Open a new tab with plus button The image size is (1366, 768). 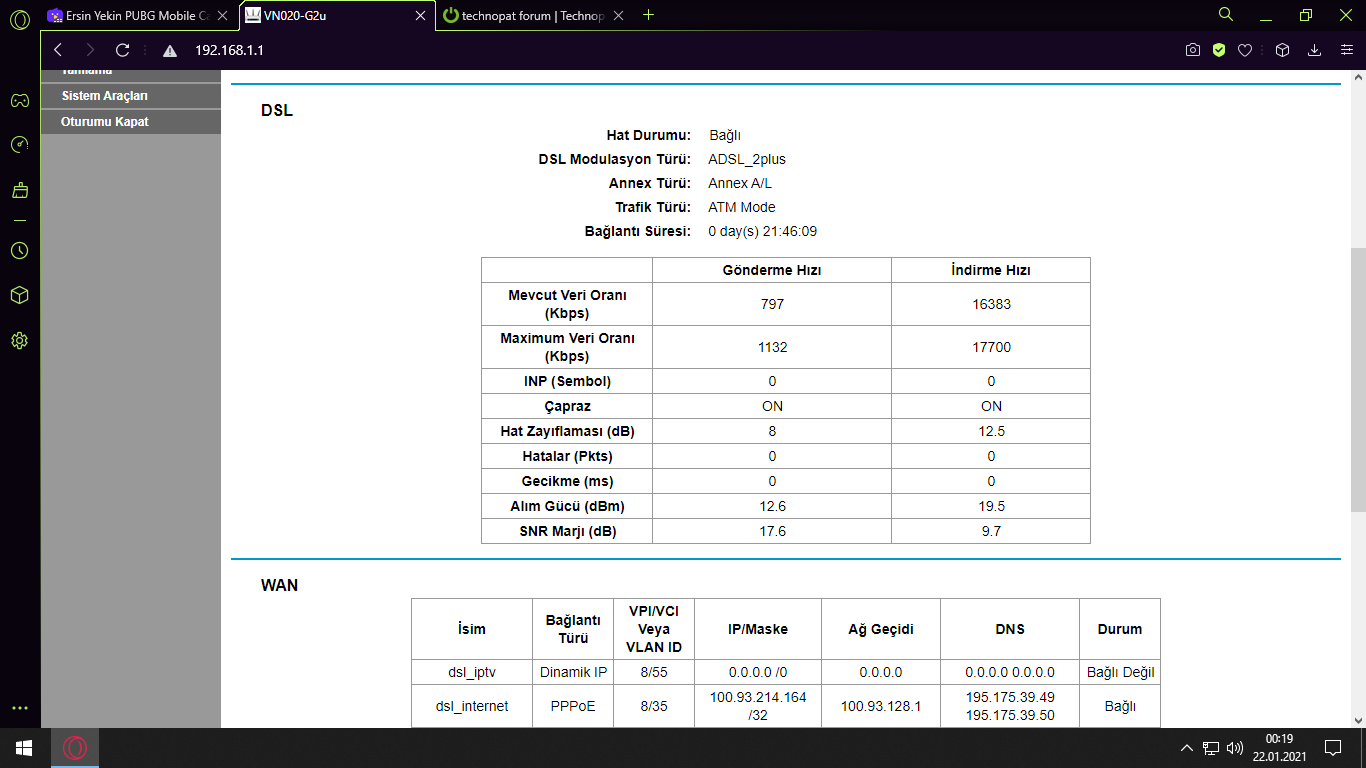(x=649, y=15)
